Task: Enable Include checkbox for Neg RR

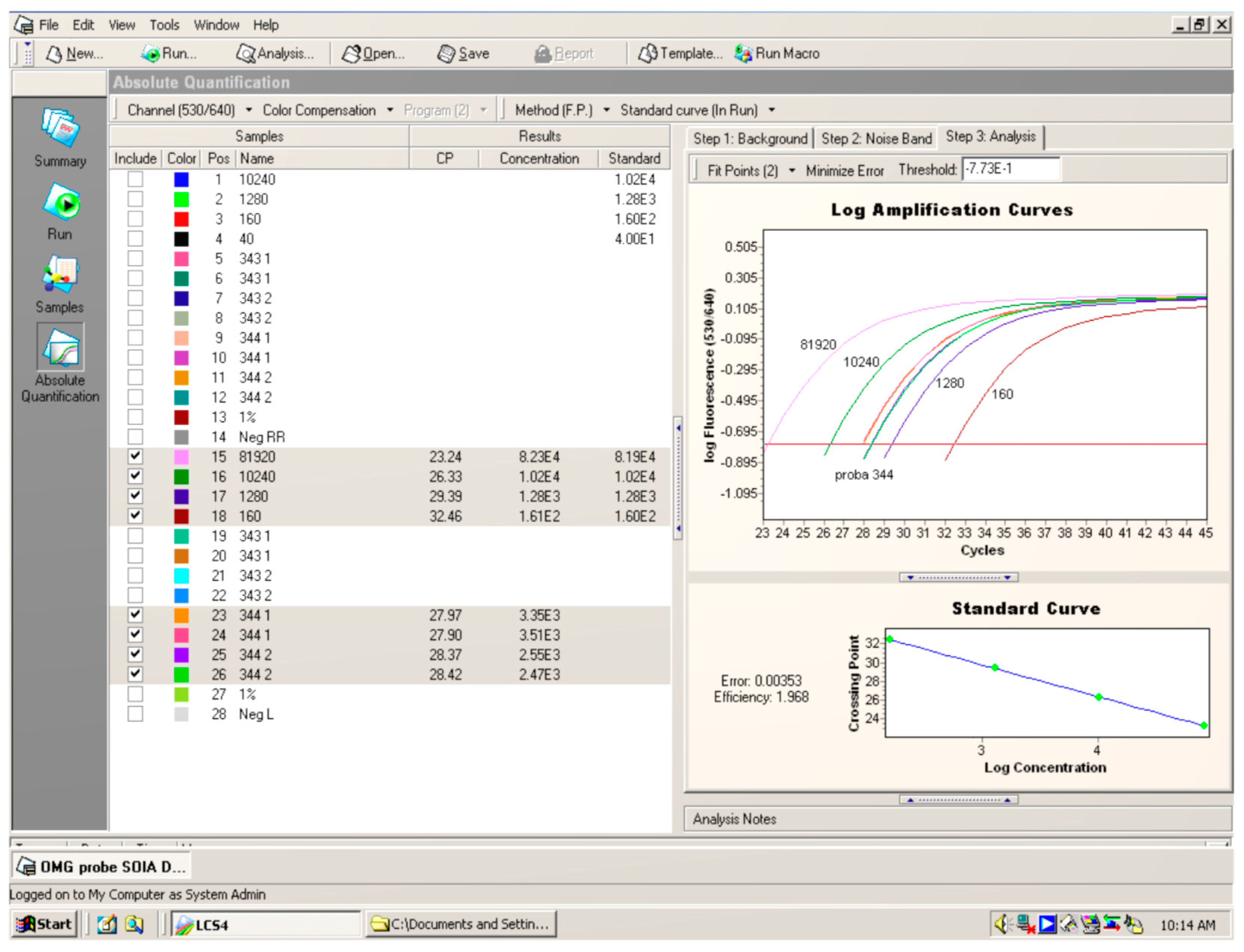Action: pyautogui.click(x=135, y=437)
